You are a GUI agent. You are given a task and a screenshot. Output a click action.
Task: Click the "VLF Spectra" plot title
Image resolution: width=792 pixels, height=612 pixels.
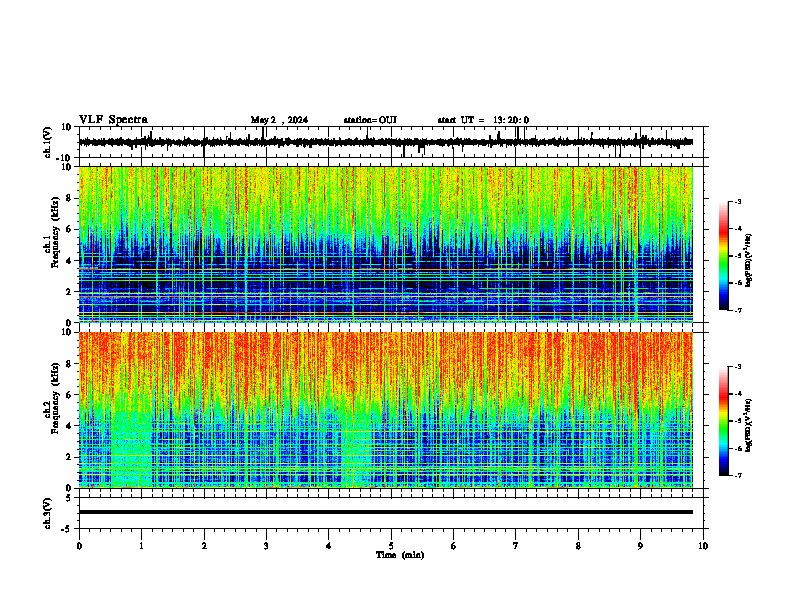coord(113,120)
